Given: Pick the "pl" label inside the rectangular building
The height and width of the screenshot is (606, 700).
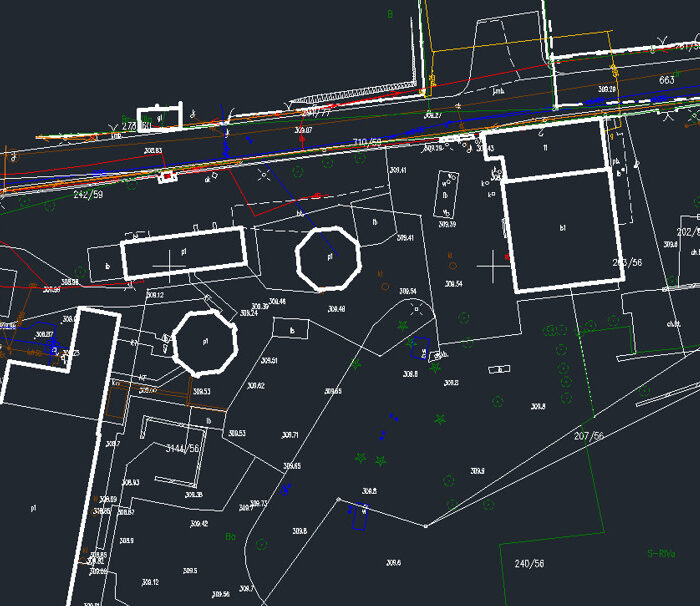Looking at the screenshot, I should [184, 252].
